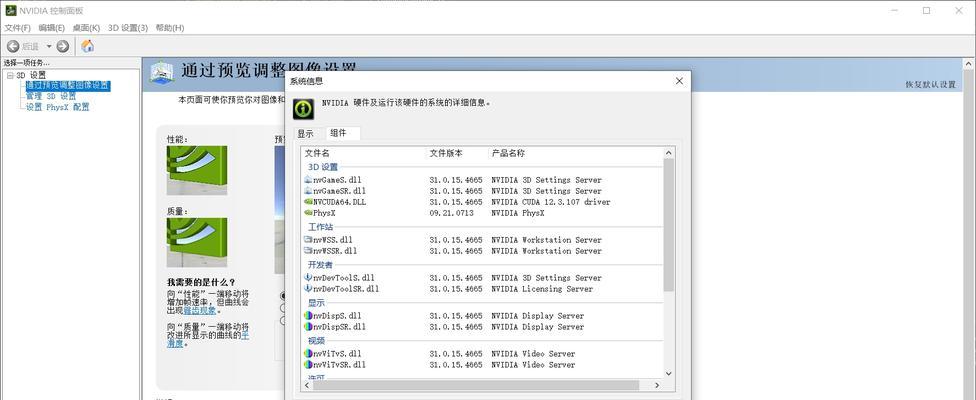Image resolution: width=976 pixels, height=400 pixels.
Task: Click the 质量 preview thumbnail
Action: coord(197,243)
